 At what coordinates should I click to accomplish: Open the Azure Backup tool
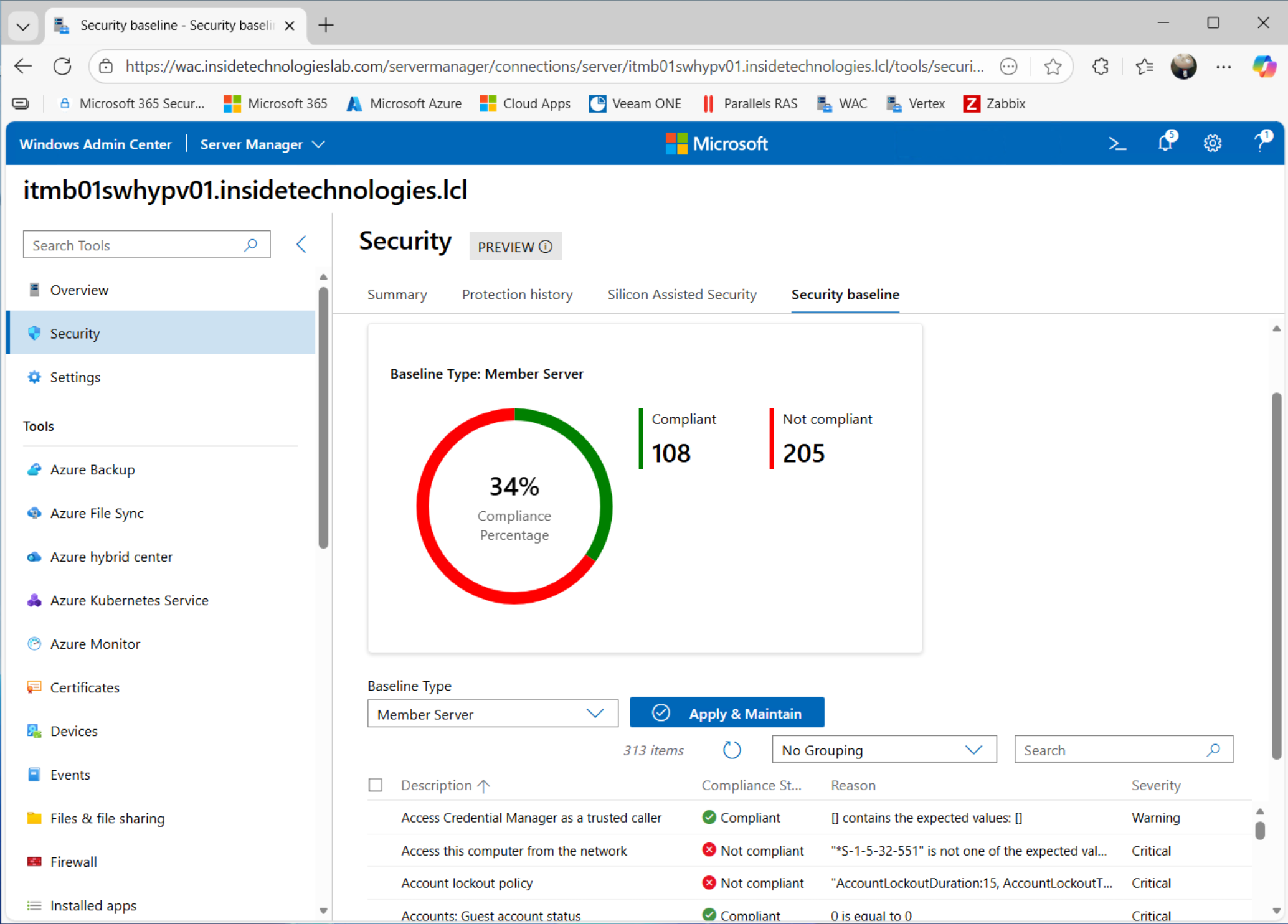pos(92,469)
